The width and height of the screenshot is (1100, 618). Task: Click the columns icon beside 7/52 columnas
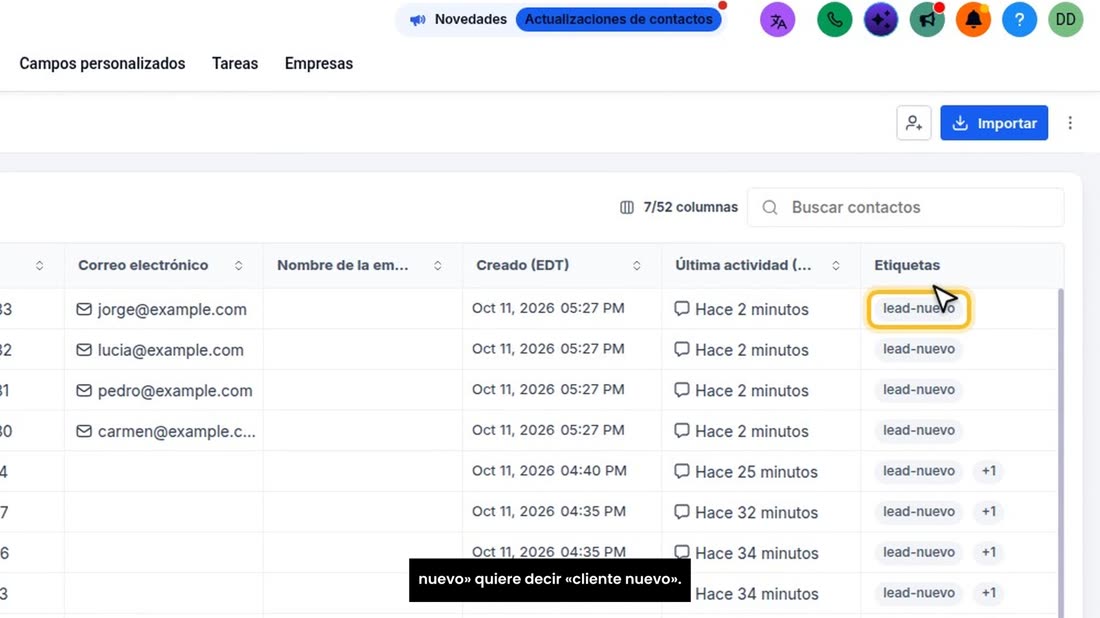(x=626, y=208)
